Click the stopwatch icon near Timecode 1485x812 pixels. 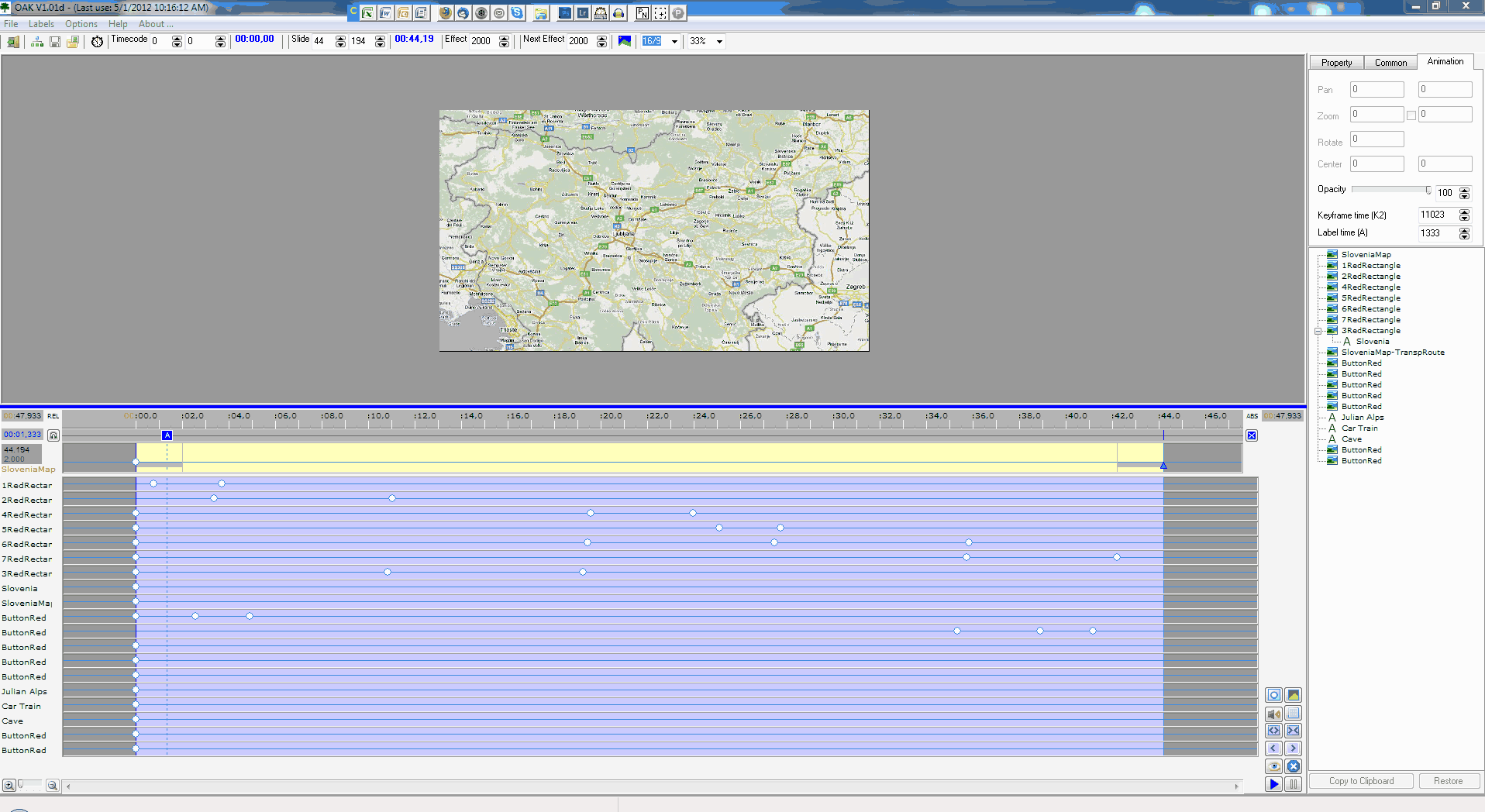97,42
